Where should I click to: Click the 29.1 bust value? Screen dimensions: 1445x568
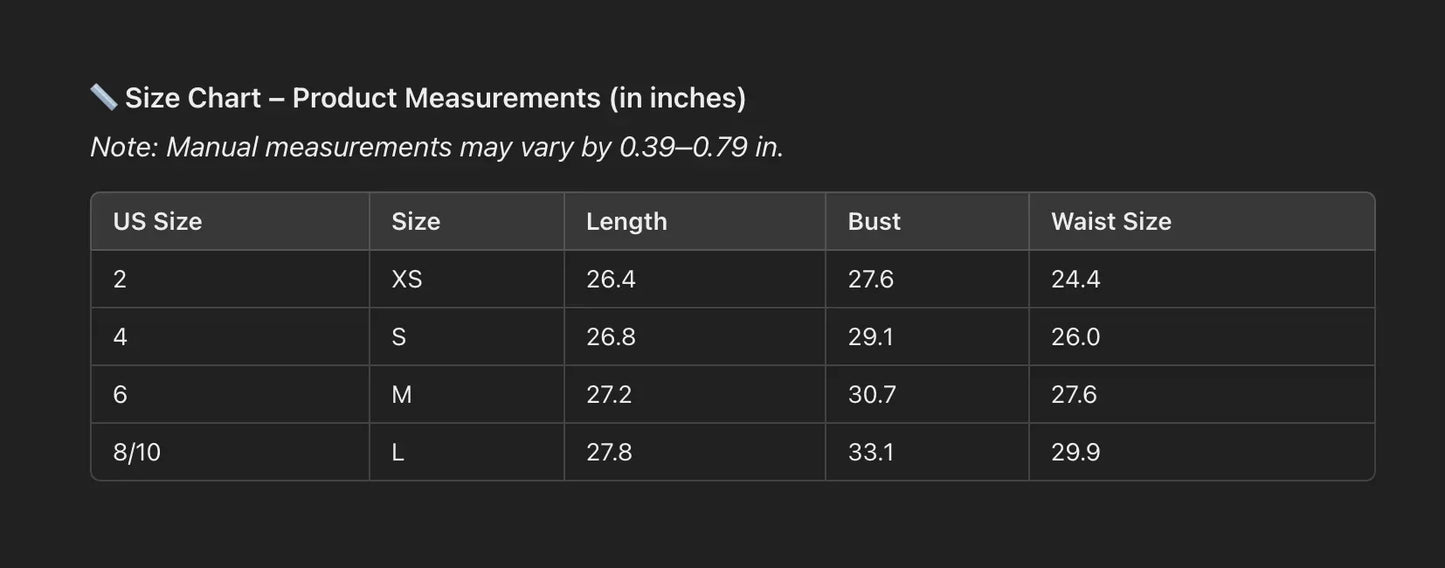click(x=871, y=337)
